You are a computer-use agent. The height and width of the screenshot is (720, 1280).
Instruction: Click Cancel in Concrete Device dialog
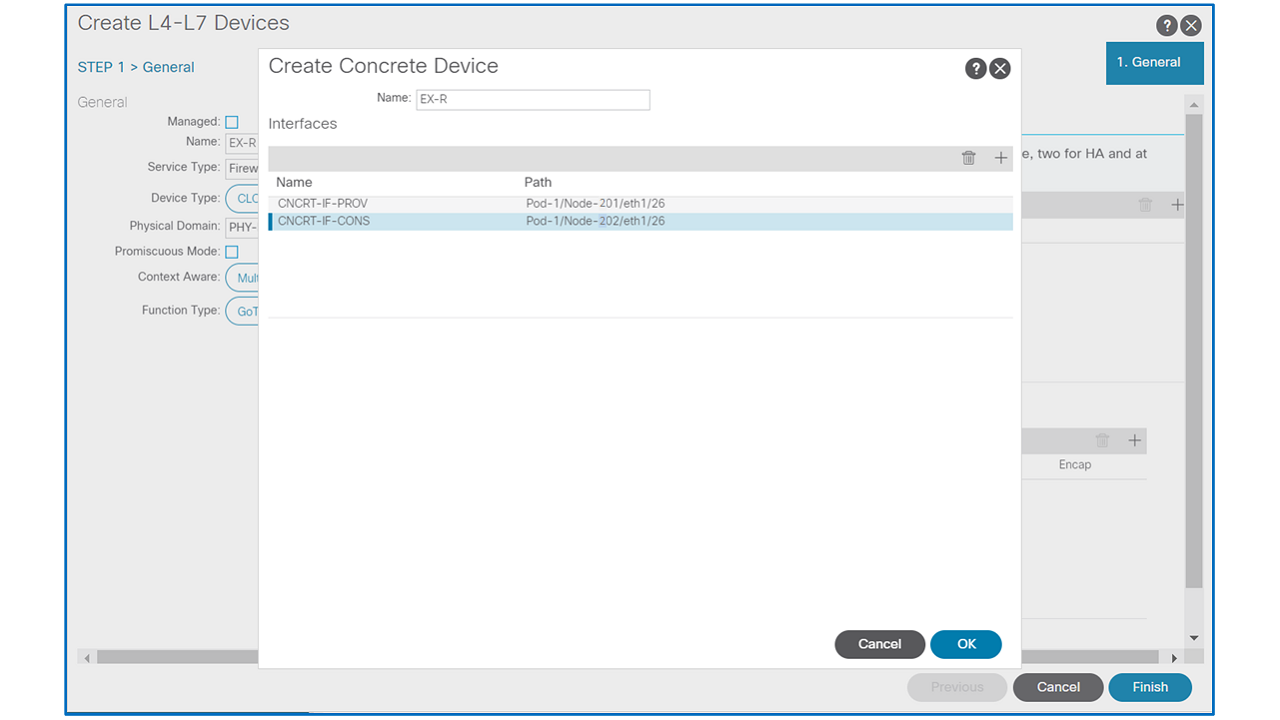pyautogui.click(x=879, y=644)
